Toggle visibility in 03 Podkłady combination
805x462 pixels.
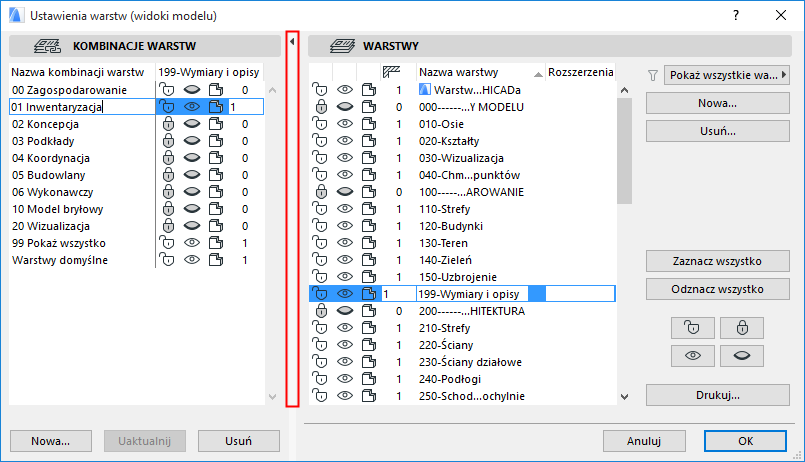coord(191,141)
